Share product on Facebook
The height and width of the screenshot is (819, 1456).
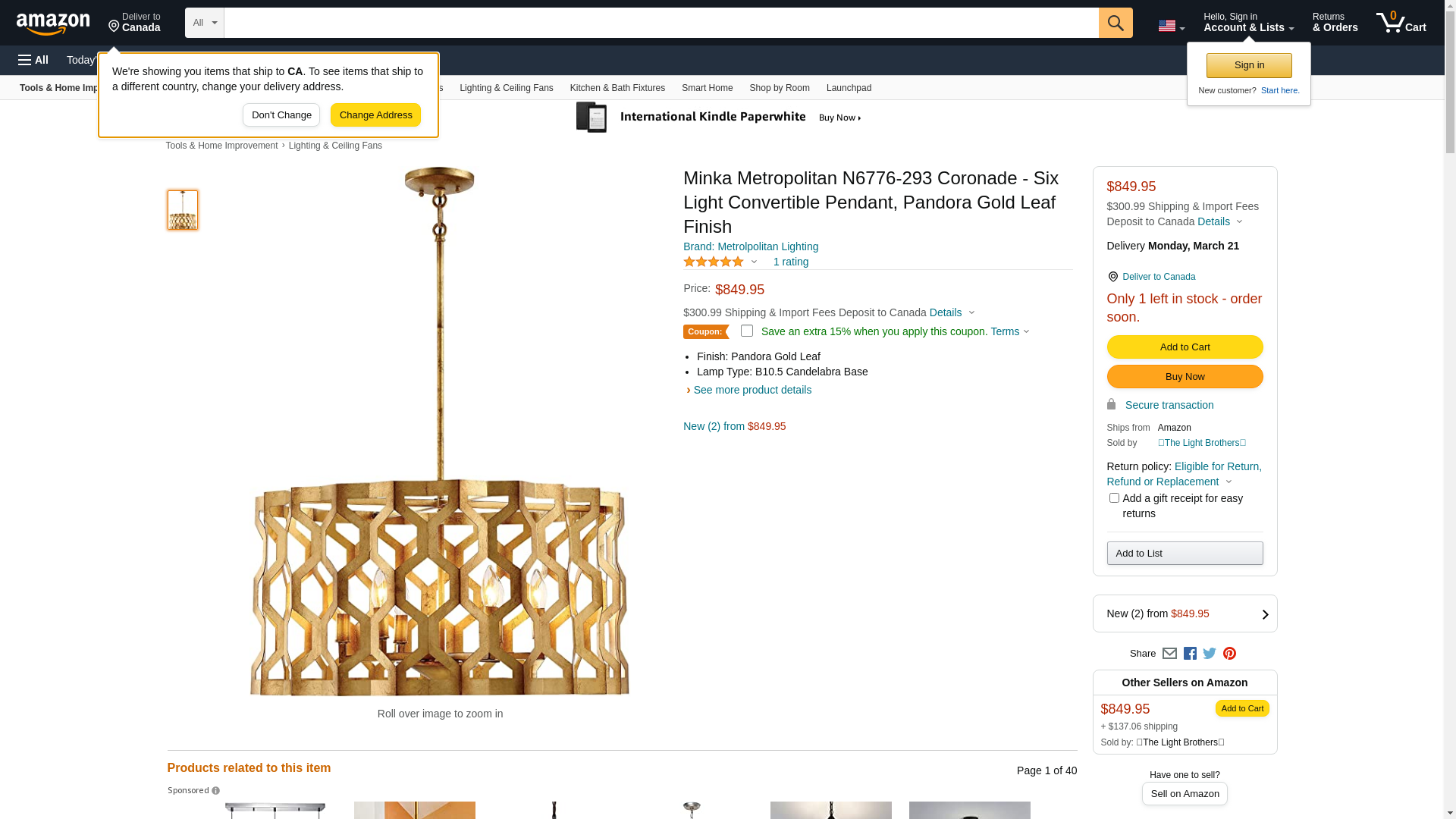[x=1190, y=654]
